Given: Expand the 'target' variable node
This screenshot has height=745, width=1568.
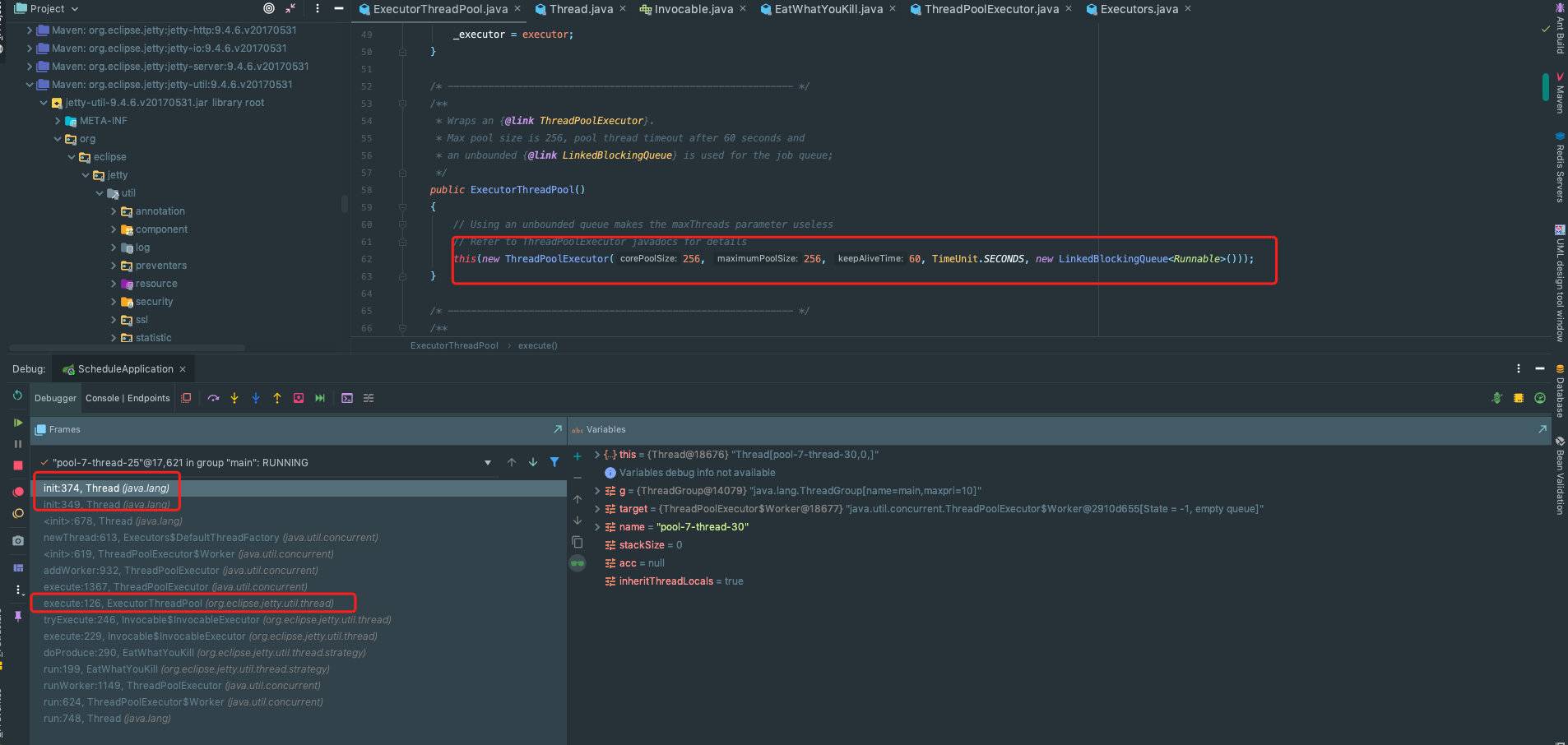Looking at the screenshot, I should (x=597, y=509).
